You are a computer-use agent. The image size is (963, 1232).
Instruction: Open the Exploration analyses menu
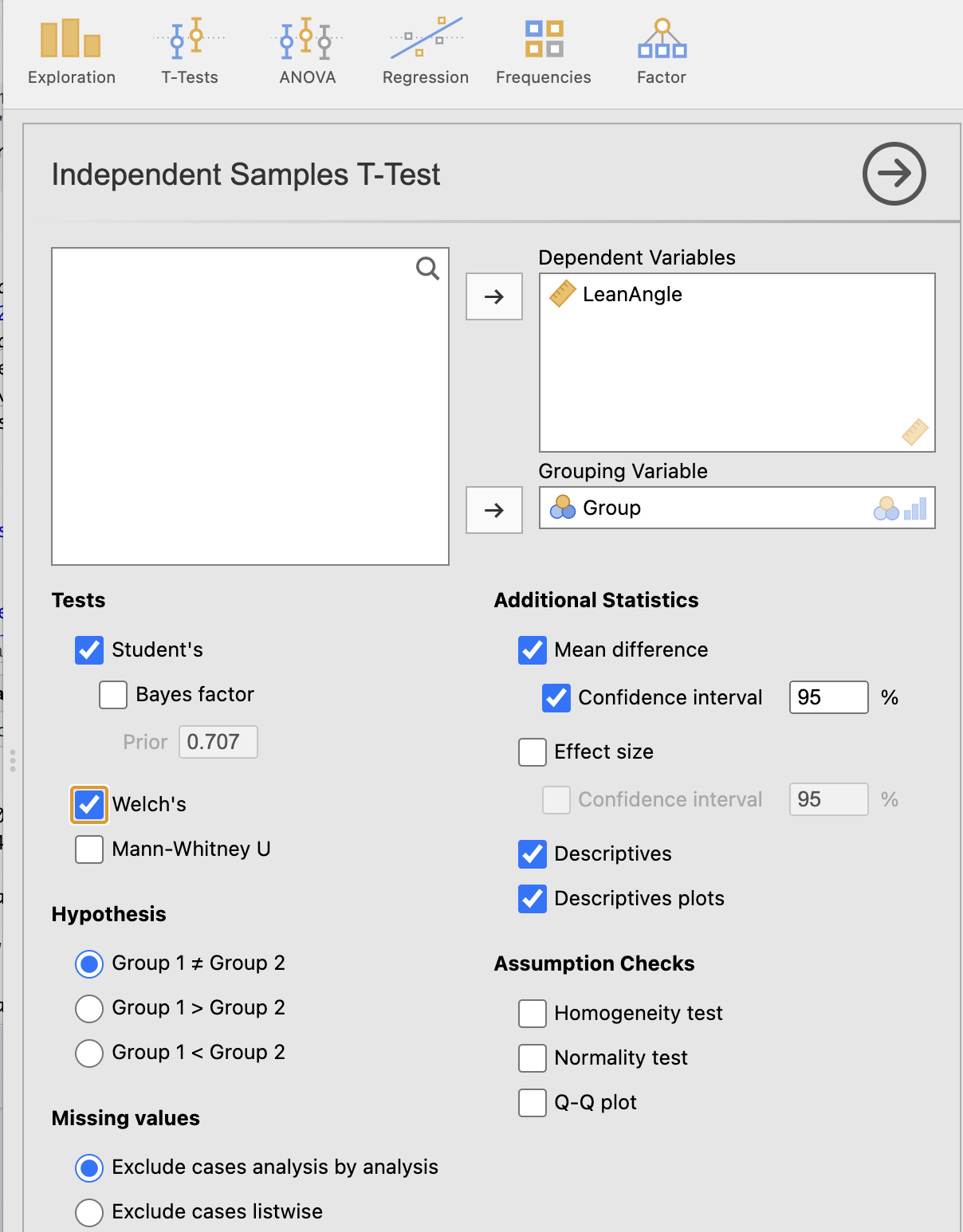pyautogui.click(x=71, y=51)
